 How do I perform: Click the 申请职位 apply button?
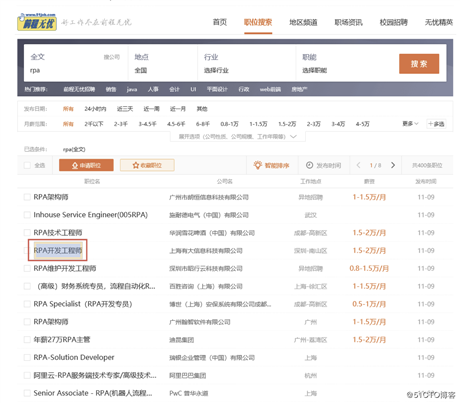pos(86,165)
